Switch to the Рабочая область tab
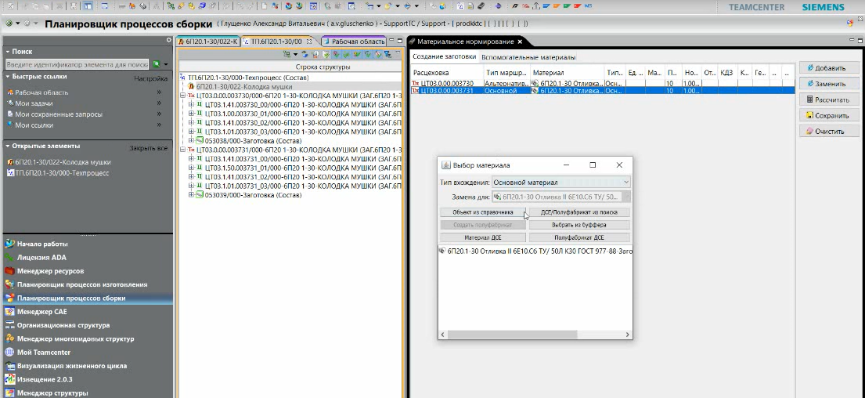The width and height of the screenshot is (865, 398). pos(354,41)
